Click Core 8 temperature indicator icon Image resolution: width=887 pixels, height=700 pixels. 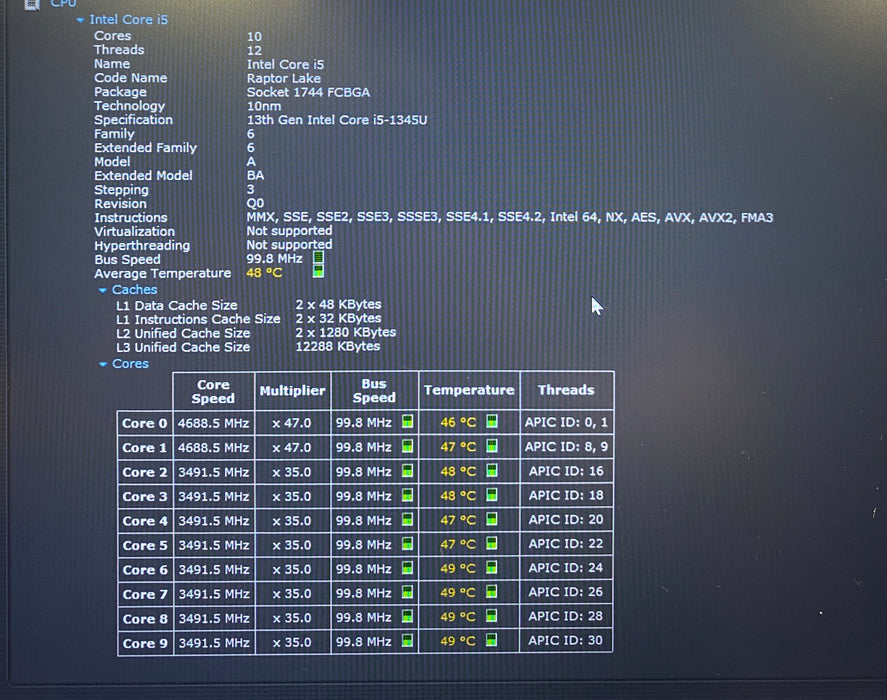[x=492, y=616]
